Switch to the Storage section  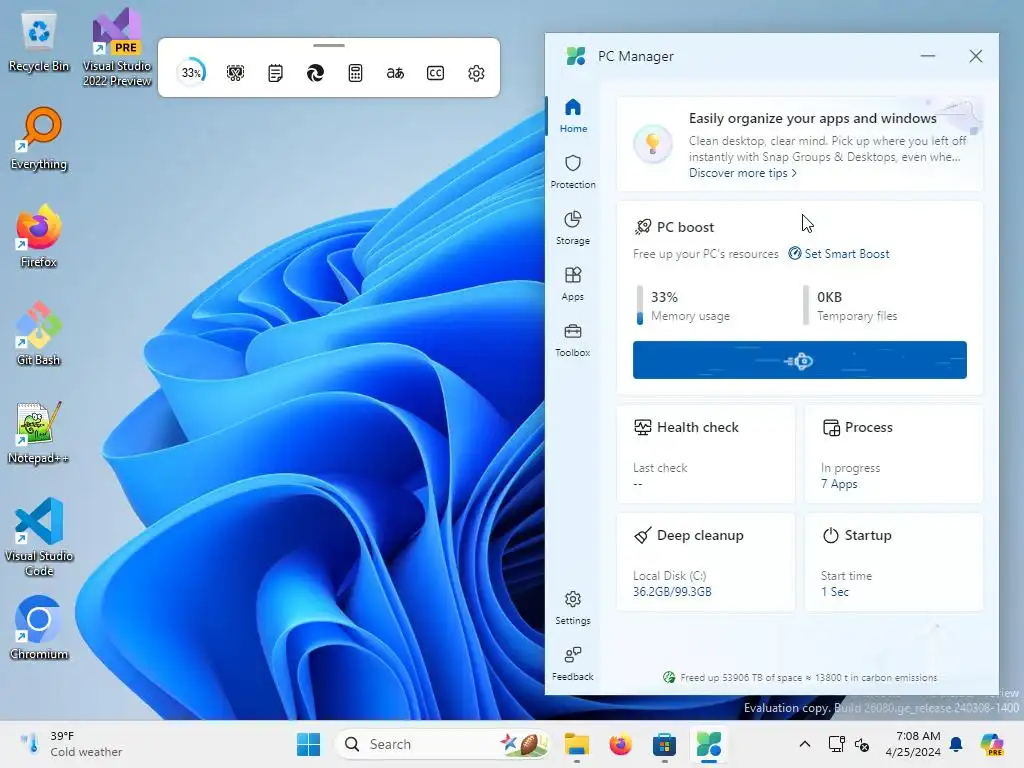(x=573, y=228)
